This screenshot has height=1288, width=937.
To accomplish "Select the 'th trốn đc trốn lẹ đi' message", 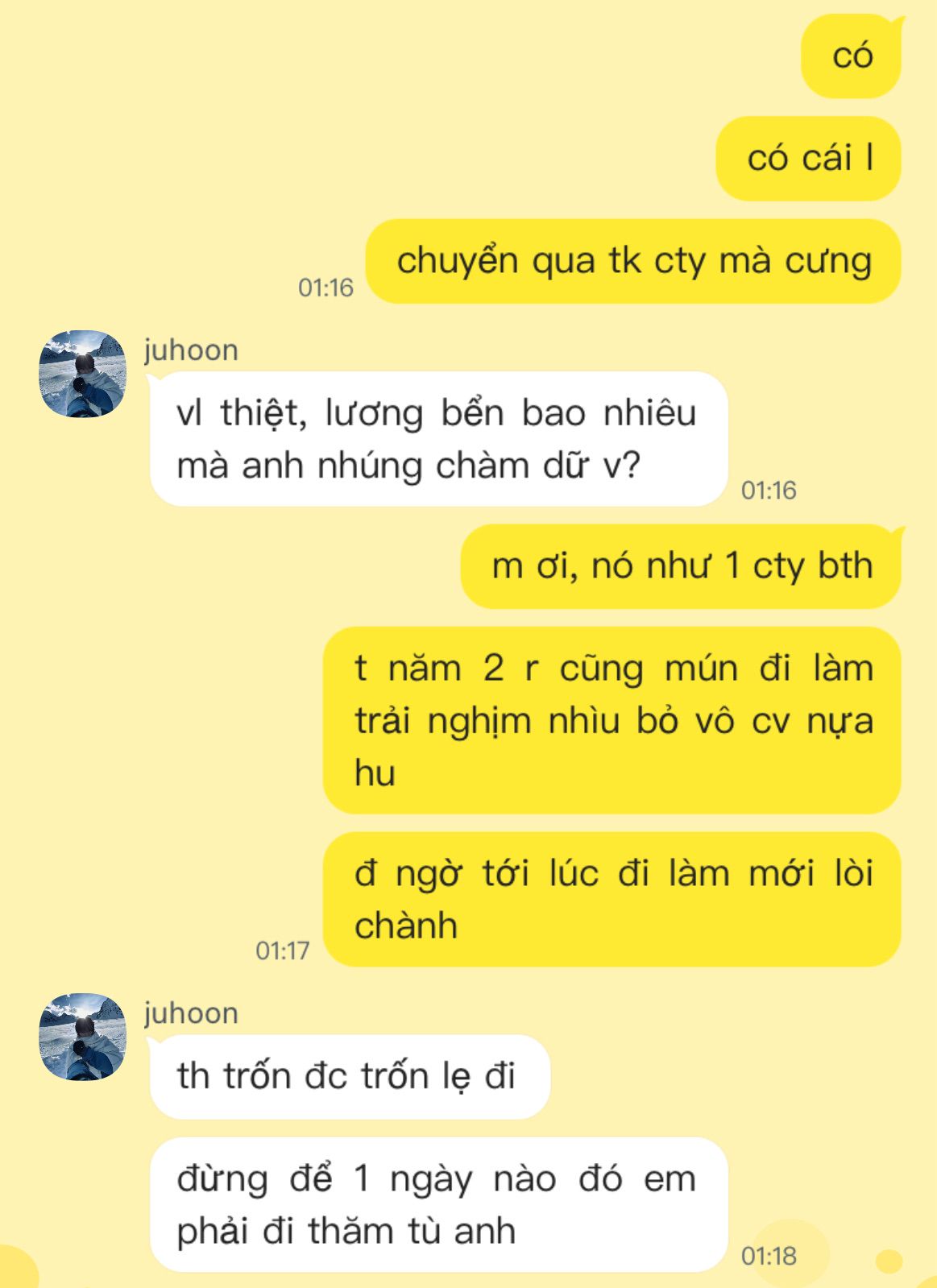I will tap(349, 1076).
